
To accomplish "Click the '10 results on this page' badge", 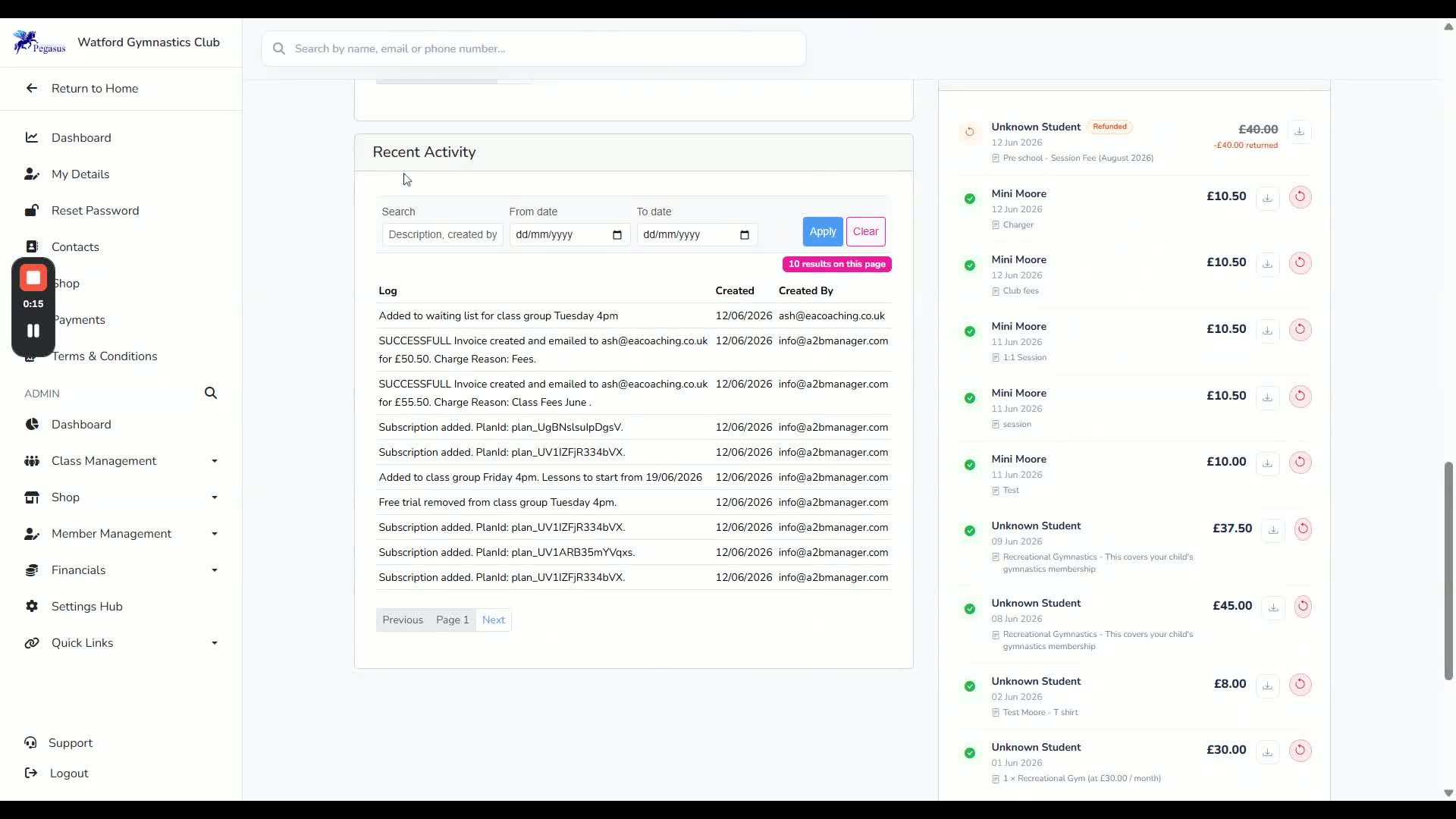I will tap(836, 264).
